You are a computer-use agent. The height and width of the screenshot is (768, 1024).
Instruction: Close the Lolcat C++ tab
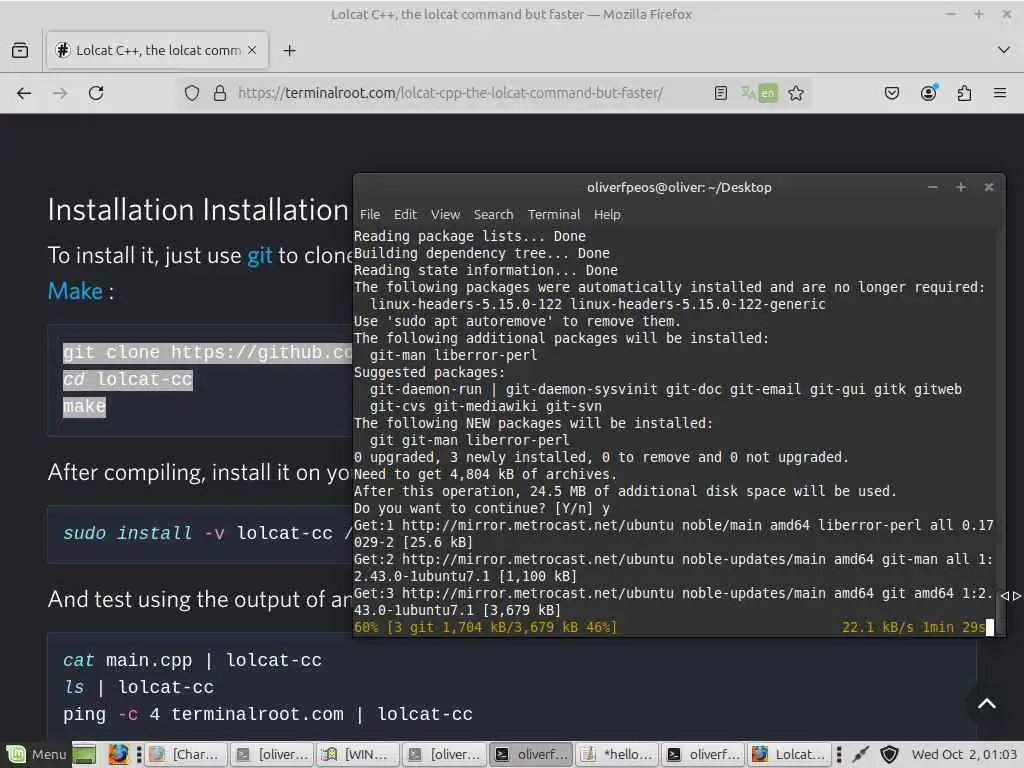tap(252, 50)
